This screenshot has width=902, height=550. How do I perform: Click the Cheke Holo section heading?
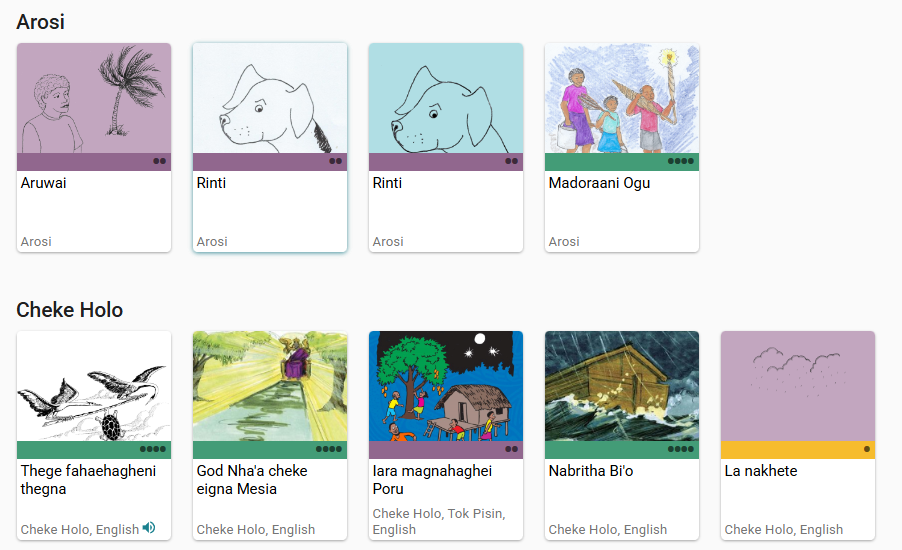point(70,310)
